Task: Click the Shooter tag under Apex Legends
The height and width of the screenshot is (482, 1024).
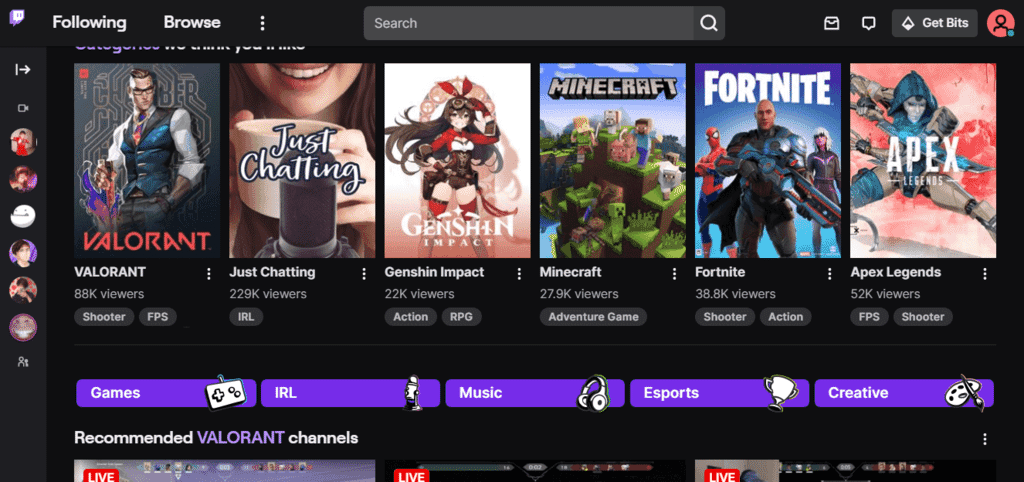Action: pos(923,317)
